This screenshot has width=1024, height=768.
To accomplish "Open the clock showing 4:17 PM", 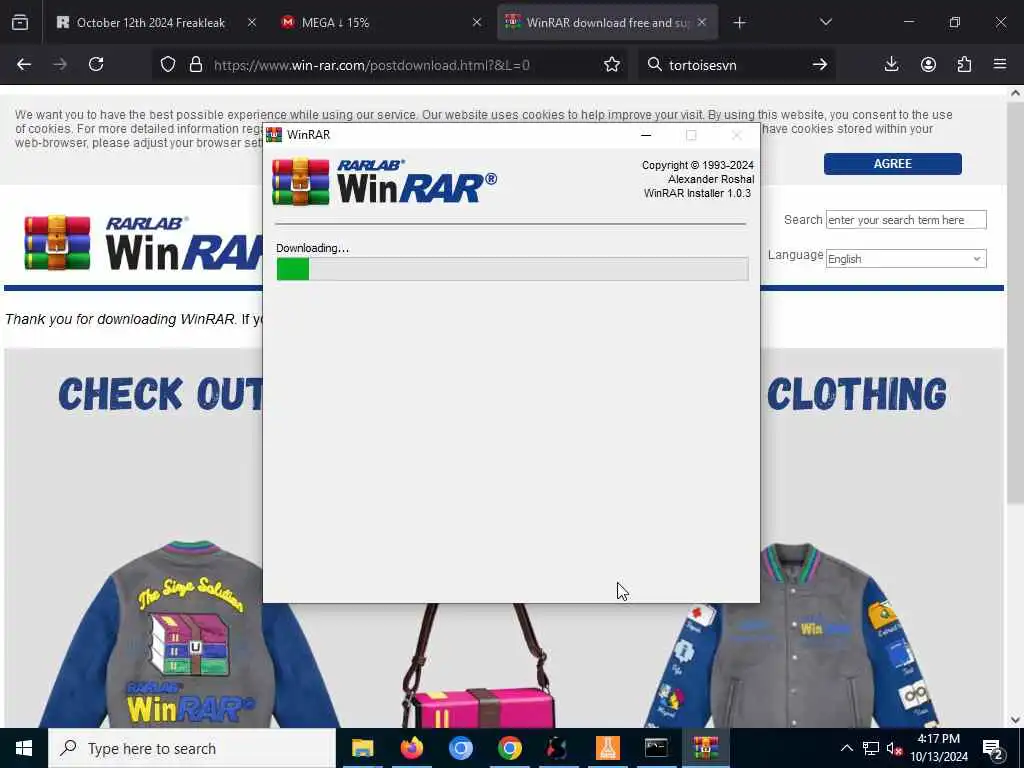I will [939, 748].
